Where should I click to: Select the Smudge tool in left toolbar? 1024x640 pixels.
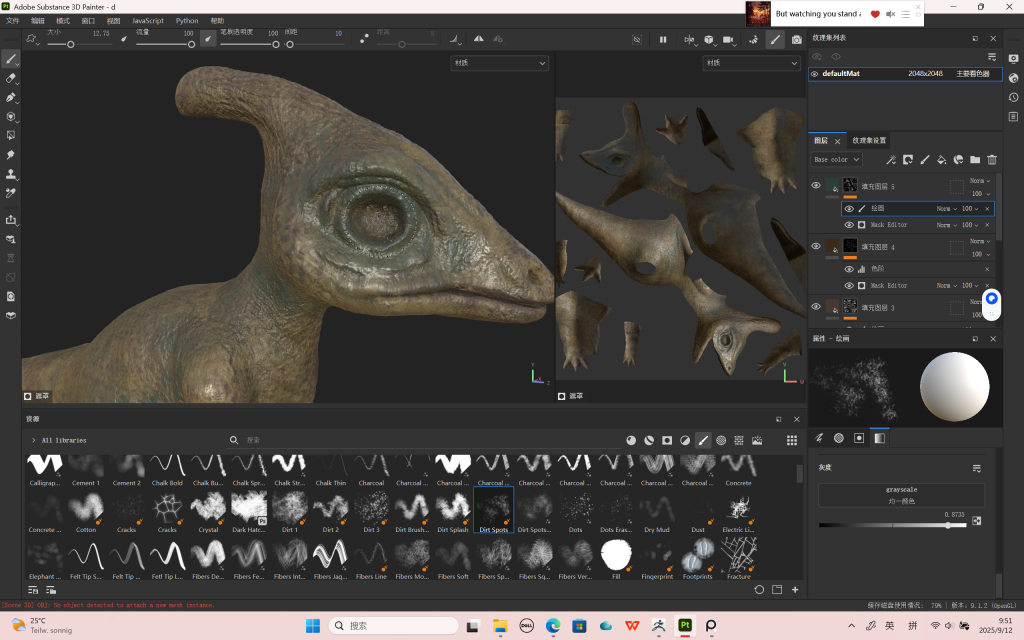[11, 155]
